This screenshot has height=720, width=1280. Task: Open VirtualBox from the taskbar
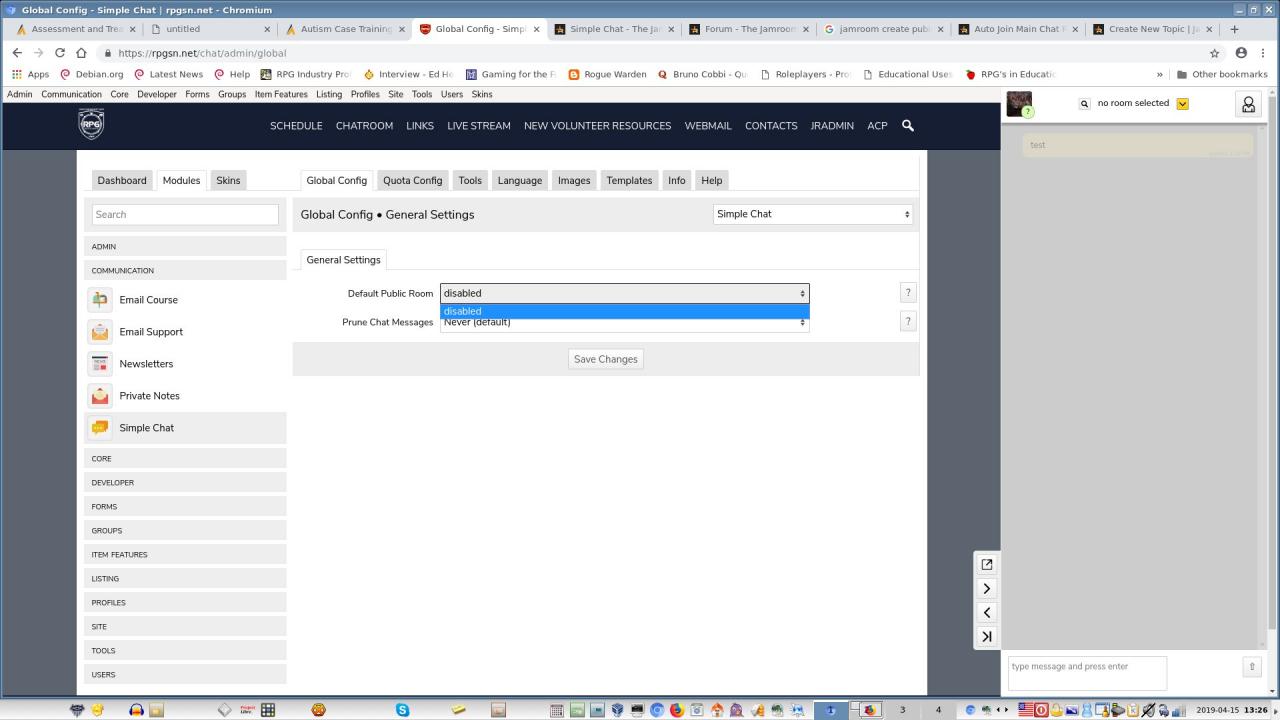coord(617,710)
